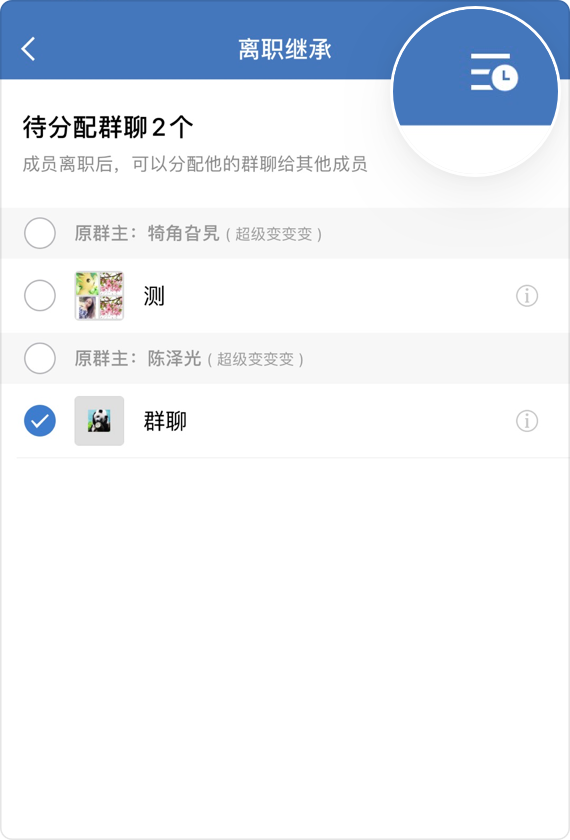This screenshot has width=570, height=840.
Task: Click the 超级变变变 label beside 犄角旮旯
Action: click(274, 235)
